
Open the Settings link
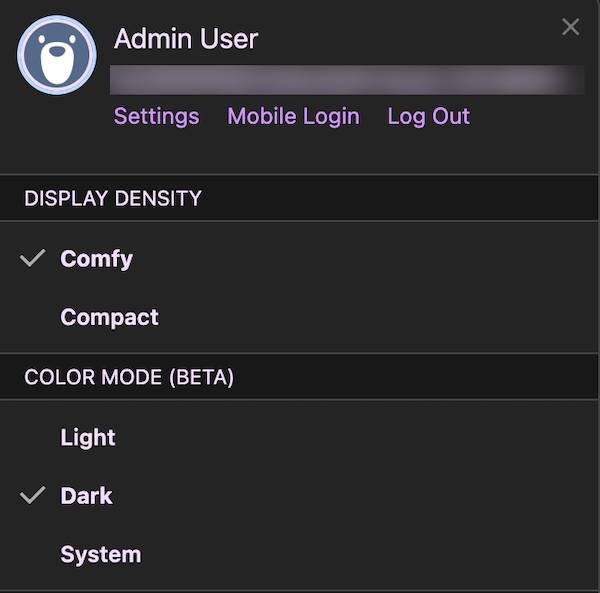pos(157,116)
